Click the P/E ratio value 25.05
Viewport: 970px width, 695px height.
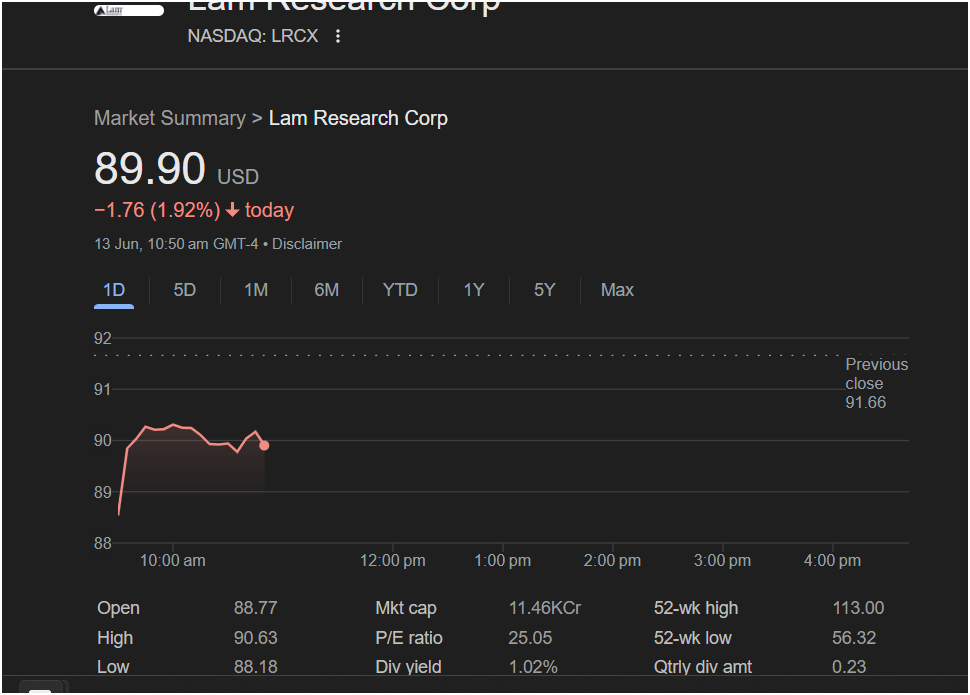pos(530,637)
